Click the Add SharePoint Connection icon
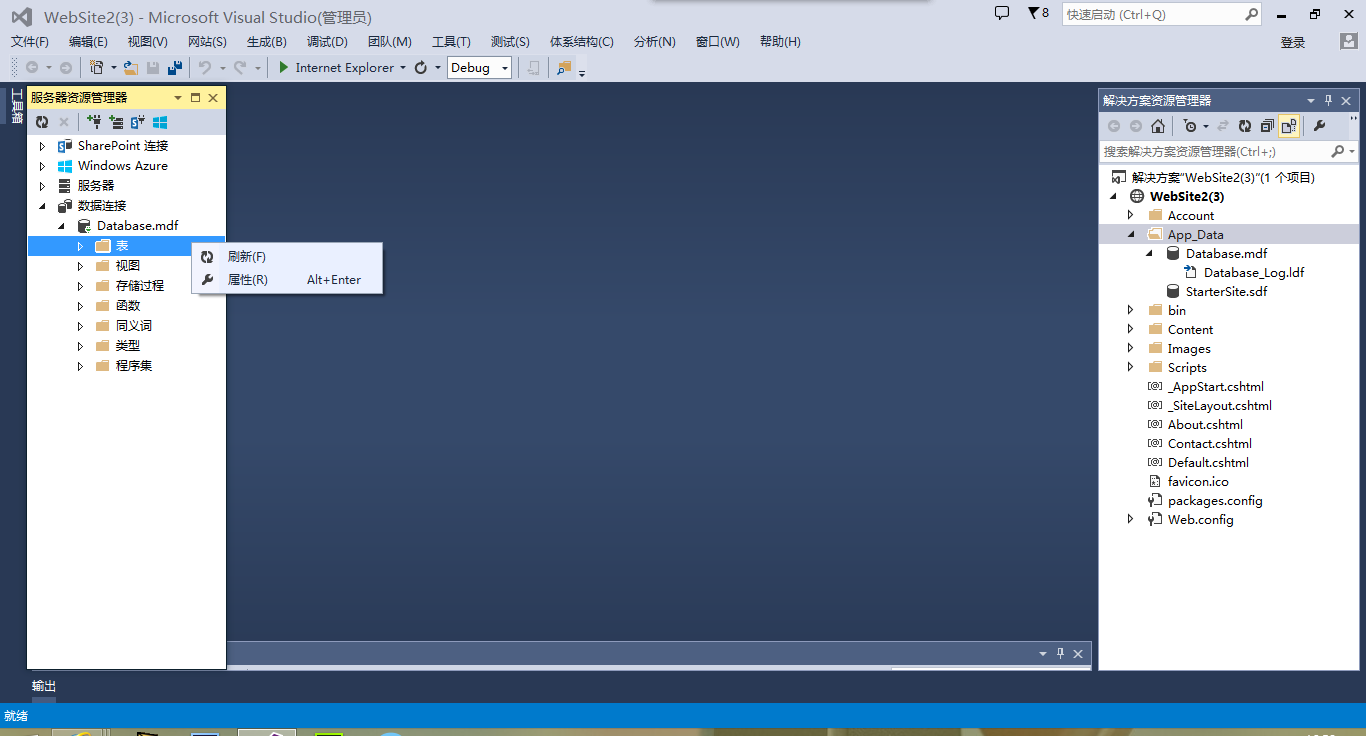Image resolution: width=1366 pixels, height=736 pixels. point(138,122)
